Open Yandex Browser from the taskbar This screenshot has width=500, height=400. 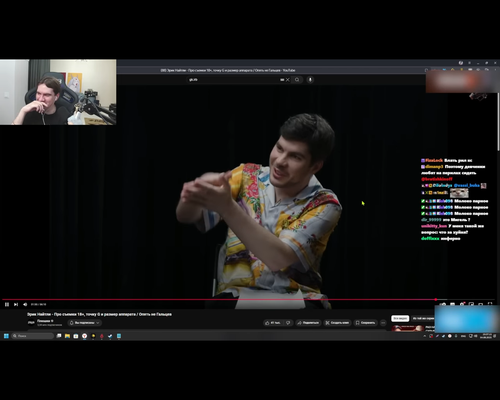[x=84, y=336]
